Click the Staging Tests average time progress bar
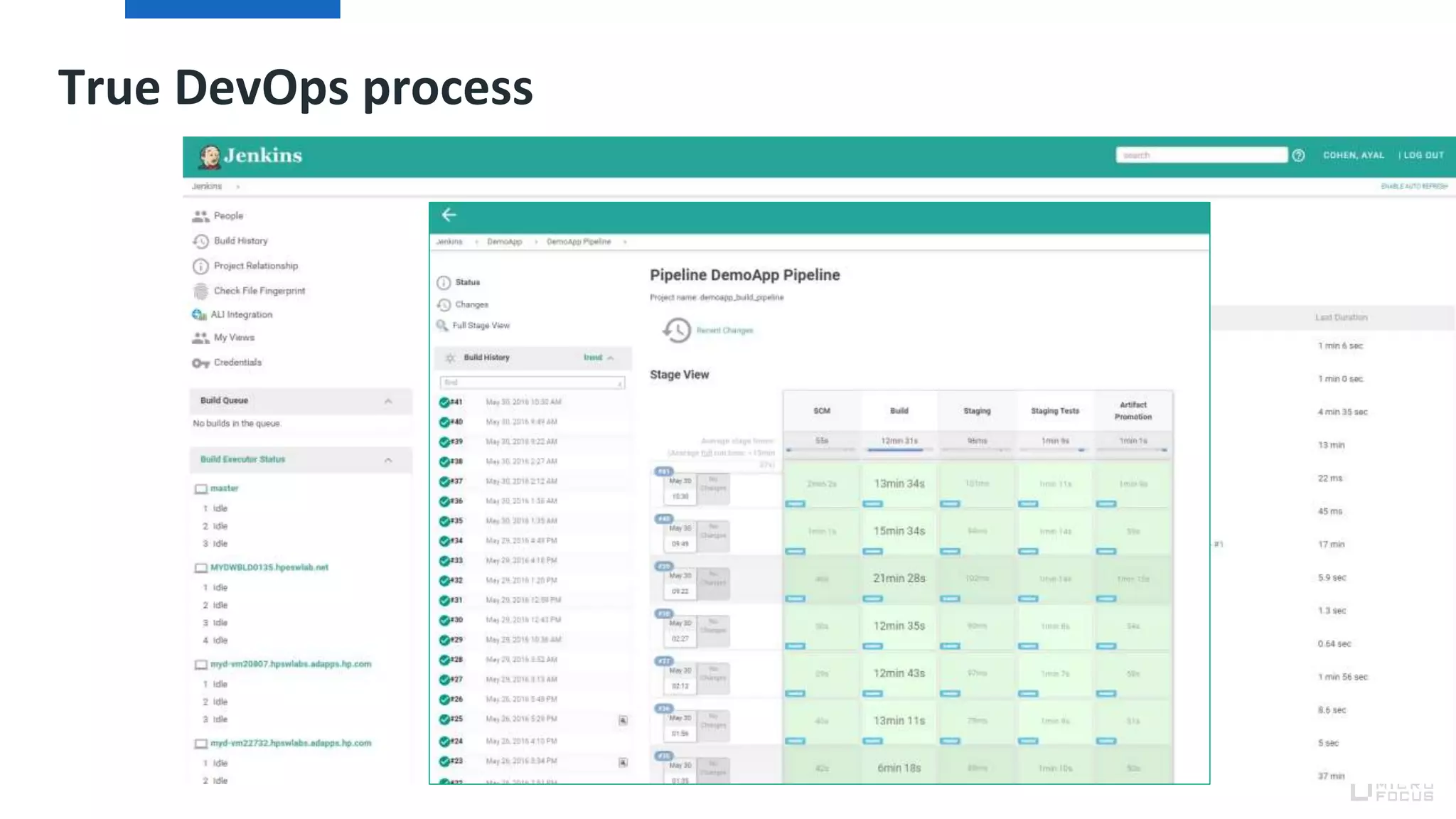 coord(1055,450)
